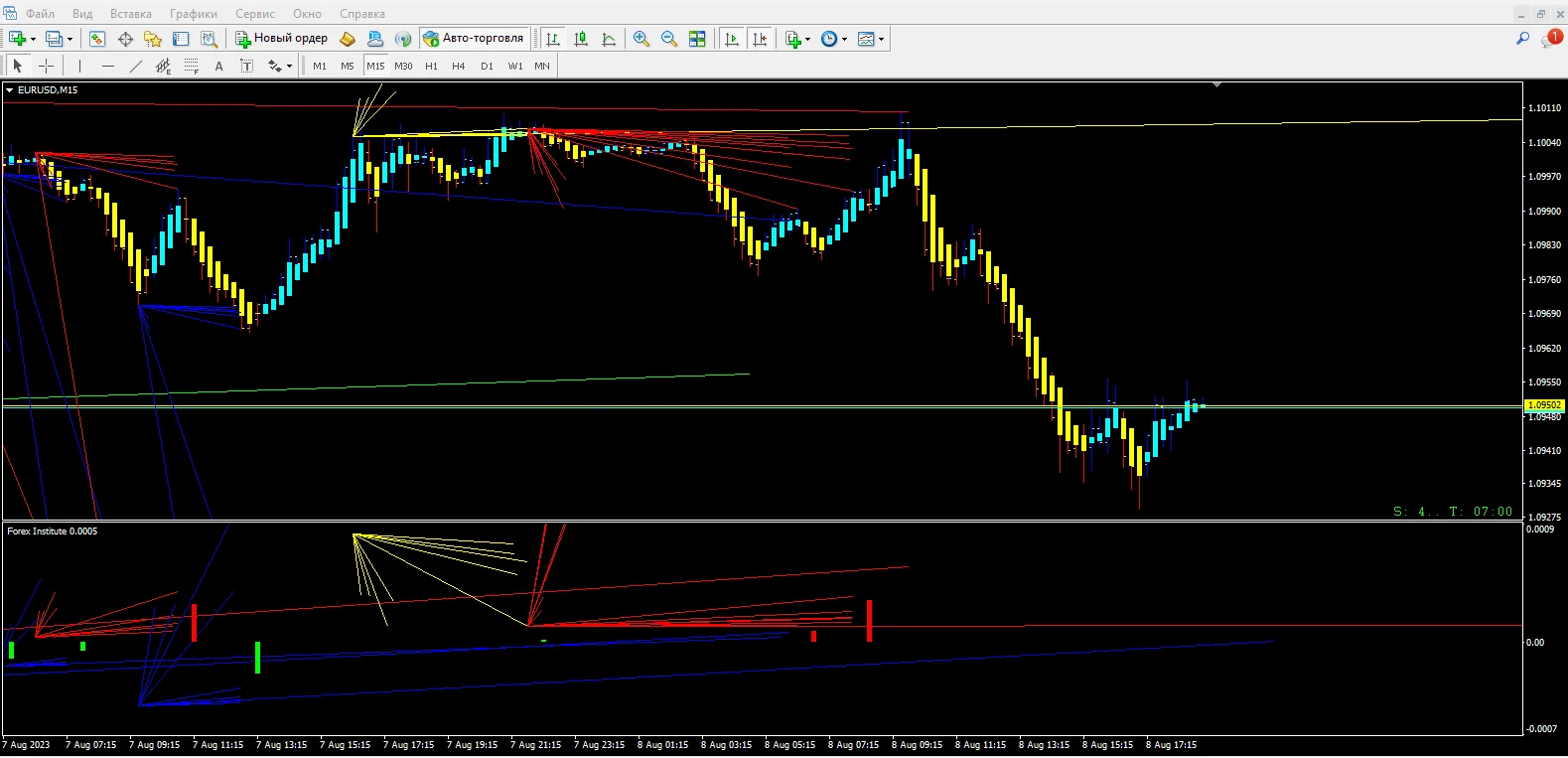Open the search magnifier at top right

point(1522,39)
